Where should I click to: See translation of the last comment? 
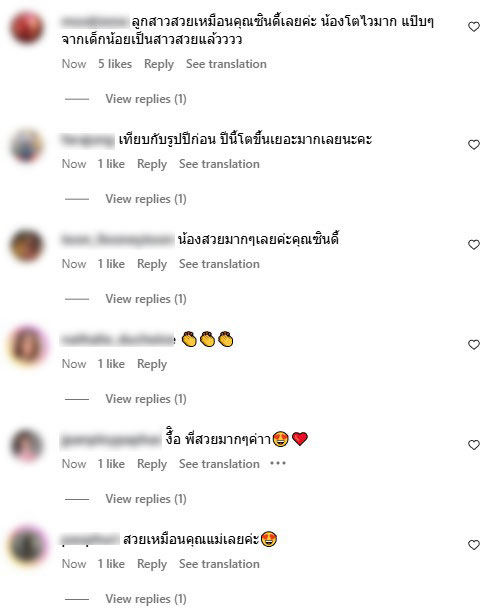point(219,564)
